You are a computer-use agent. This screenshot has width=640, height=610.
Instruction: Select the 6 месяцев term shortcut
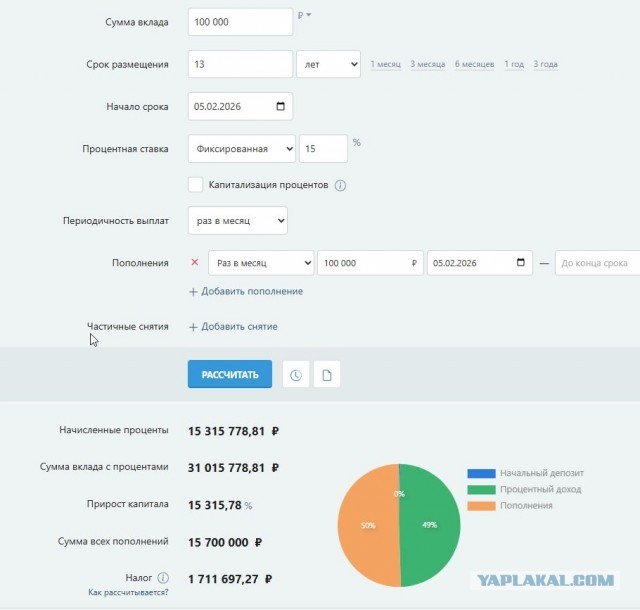click(x=474, y=64)
